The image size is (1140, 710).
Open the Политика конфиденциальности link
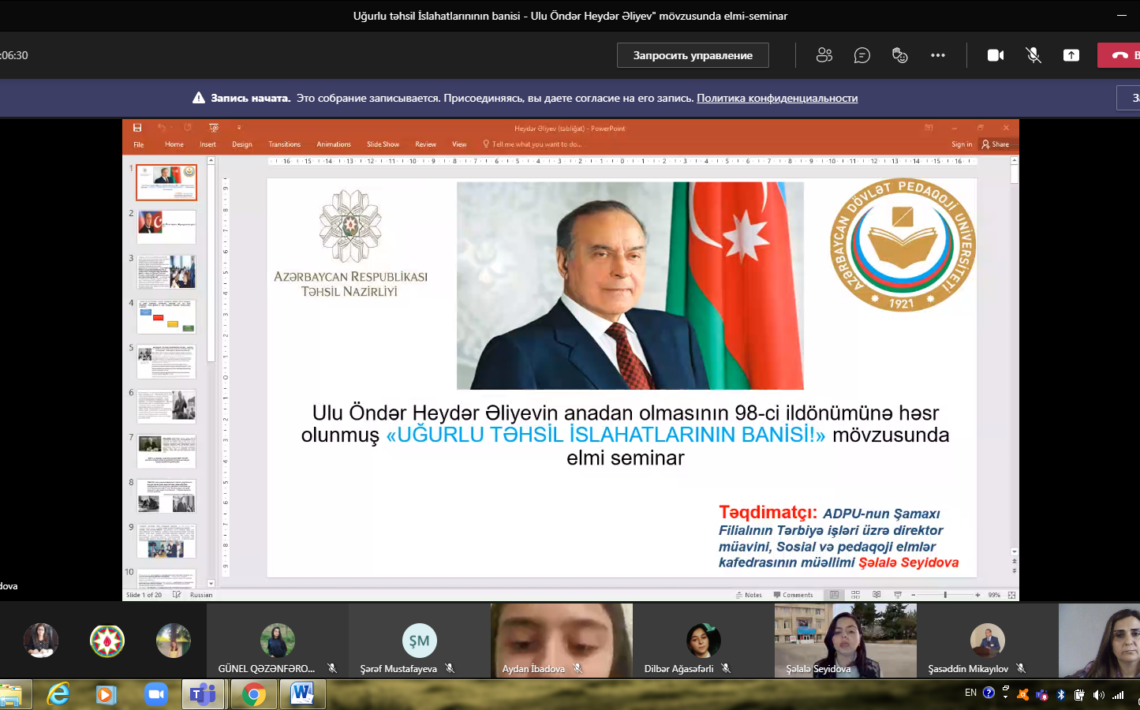[x=777, y=98]
